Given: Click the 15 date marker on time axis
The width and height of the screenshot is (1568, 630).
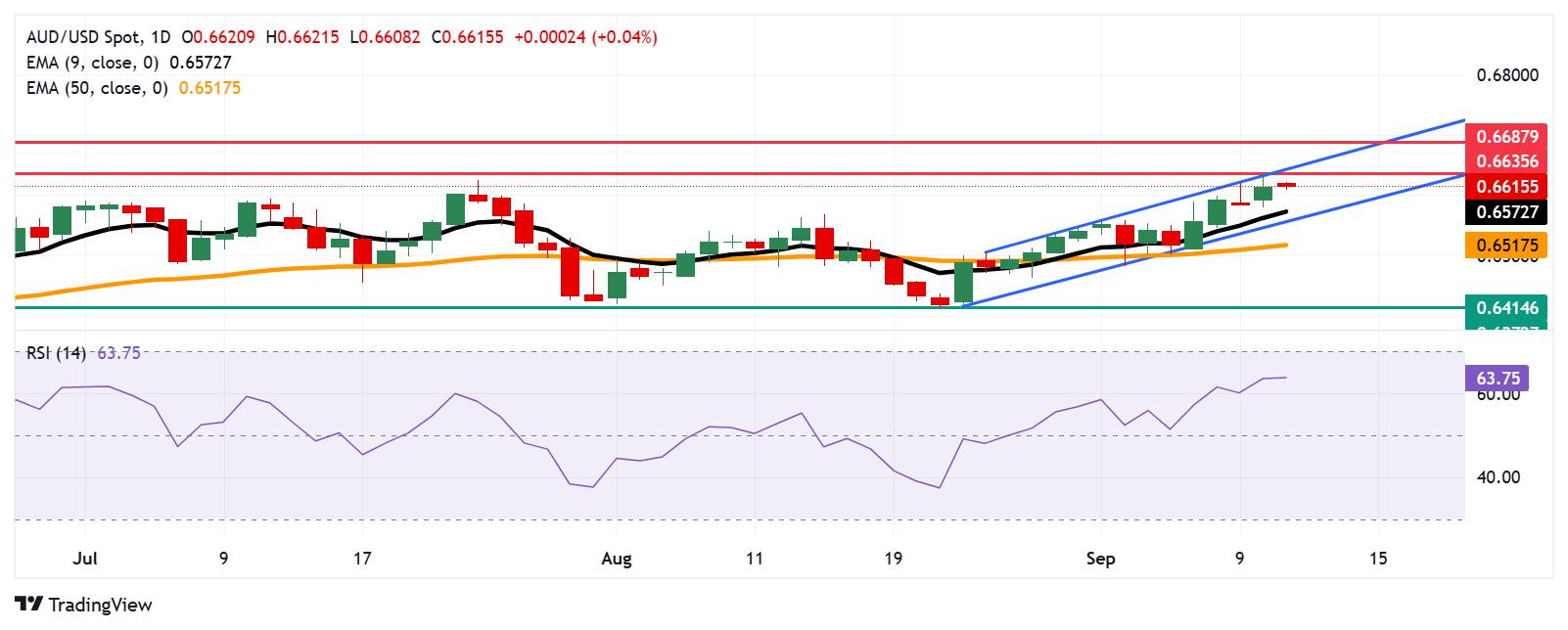Looking at the screenshot, I should click(1378, 560).
